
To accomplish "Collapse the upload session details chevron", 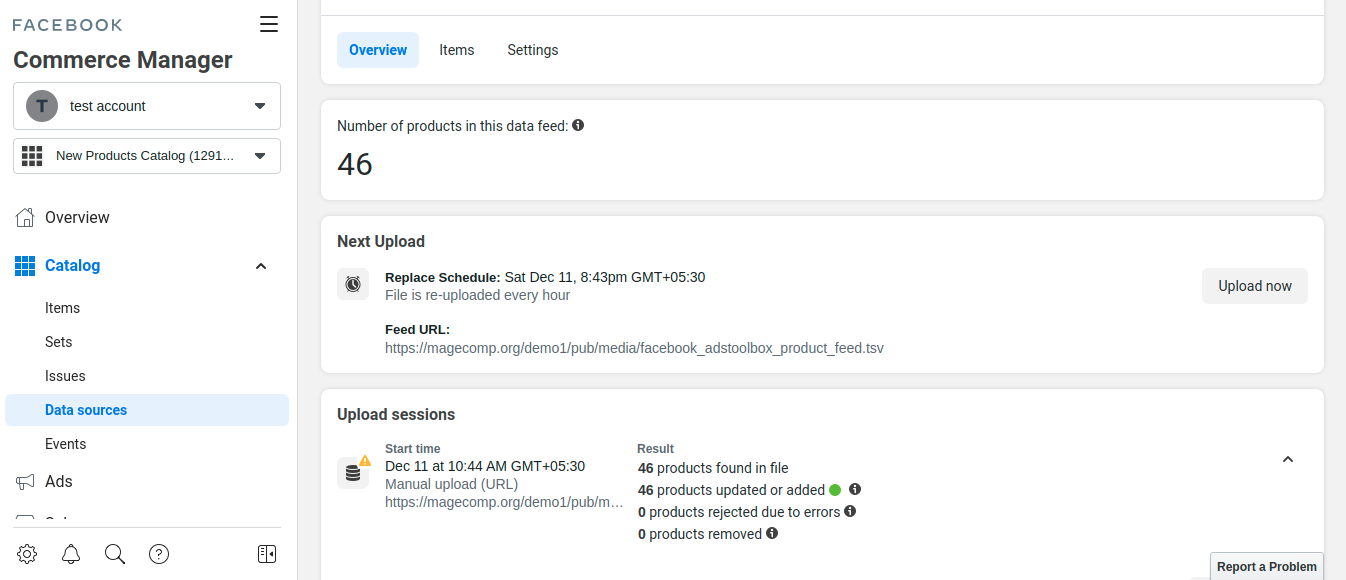I will point(1288,460).
